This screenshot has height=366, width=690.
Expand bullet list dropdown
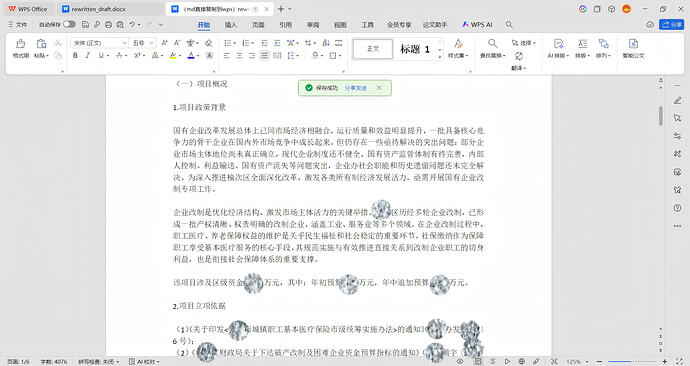pos(235,43)
